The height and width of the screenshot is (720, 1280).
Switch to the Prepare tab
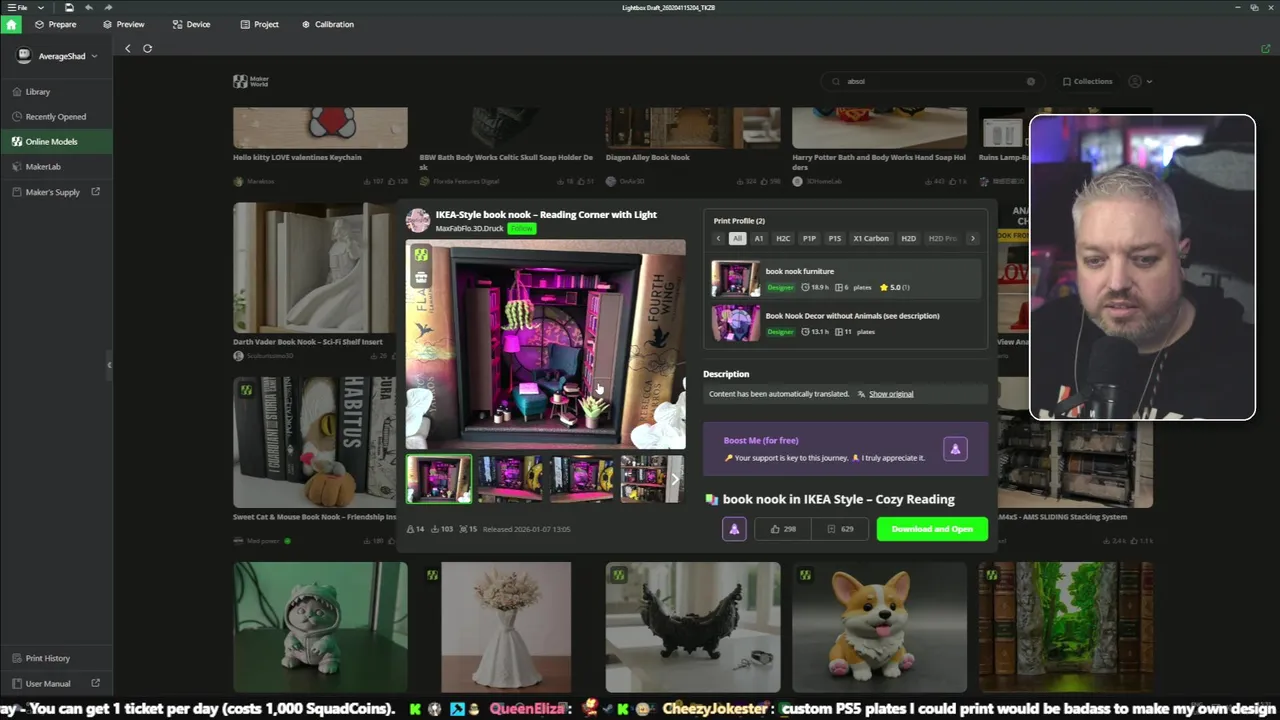[55, 24]
